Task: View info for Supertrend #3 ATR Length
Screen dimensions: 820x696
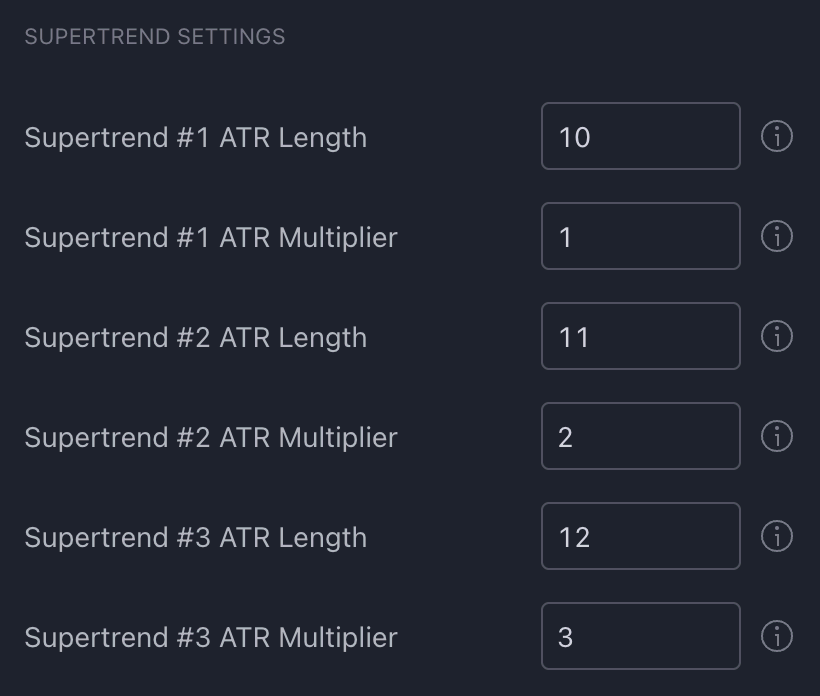Action: tap(777, 536)
